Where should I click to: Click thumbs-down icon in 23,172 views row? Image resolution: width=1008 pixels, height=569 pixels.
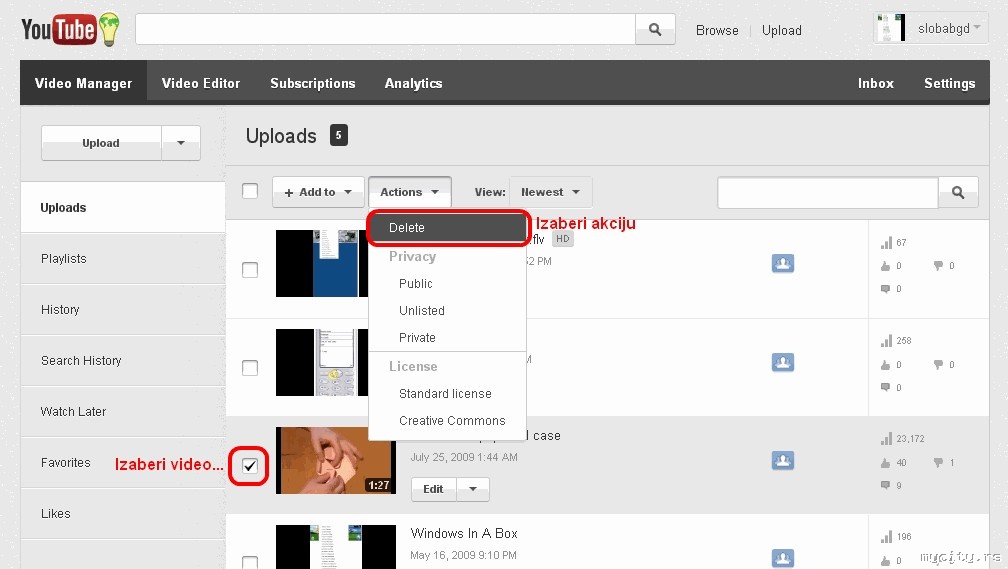tap(939, 462)
